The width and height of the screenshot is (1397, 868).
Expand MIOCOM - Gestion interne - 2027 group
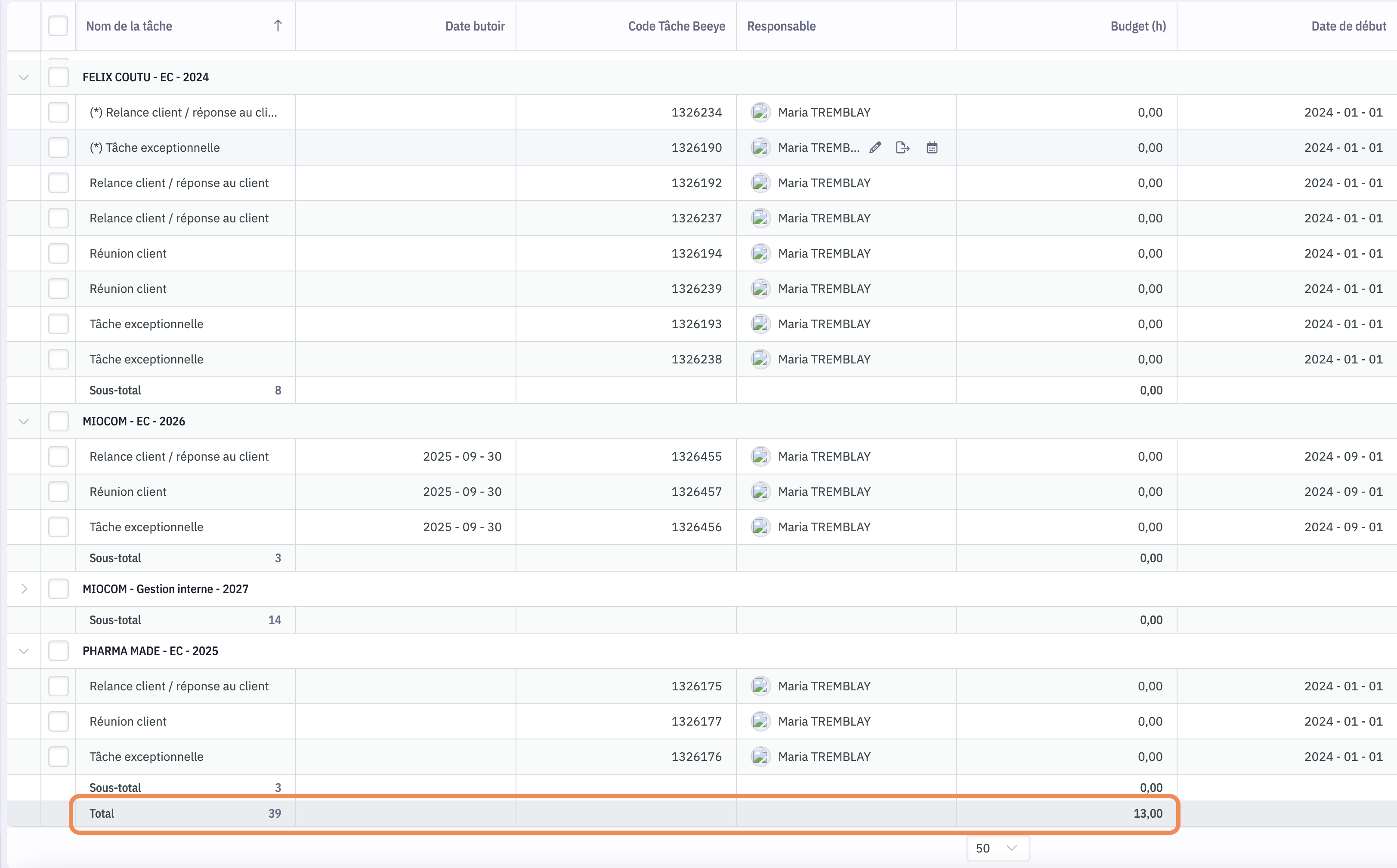[x=24, y=589]
